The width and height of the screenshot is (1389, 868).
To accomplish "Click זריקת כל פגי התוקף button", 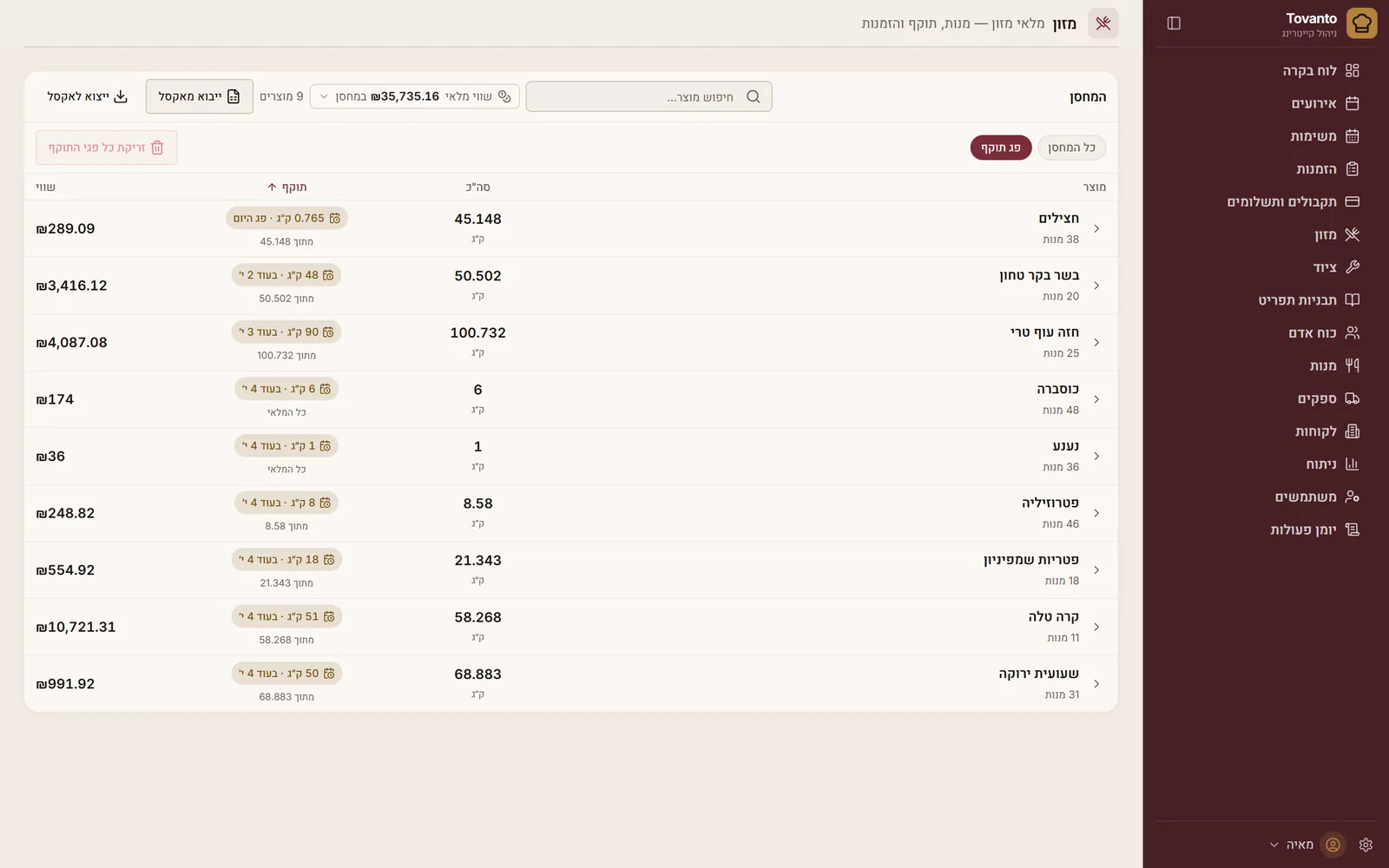I will pyautogui.click(x=107, y=148).
